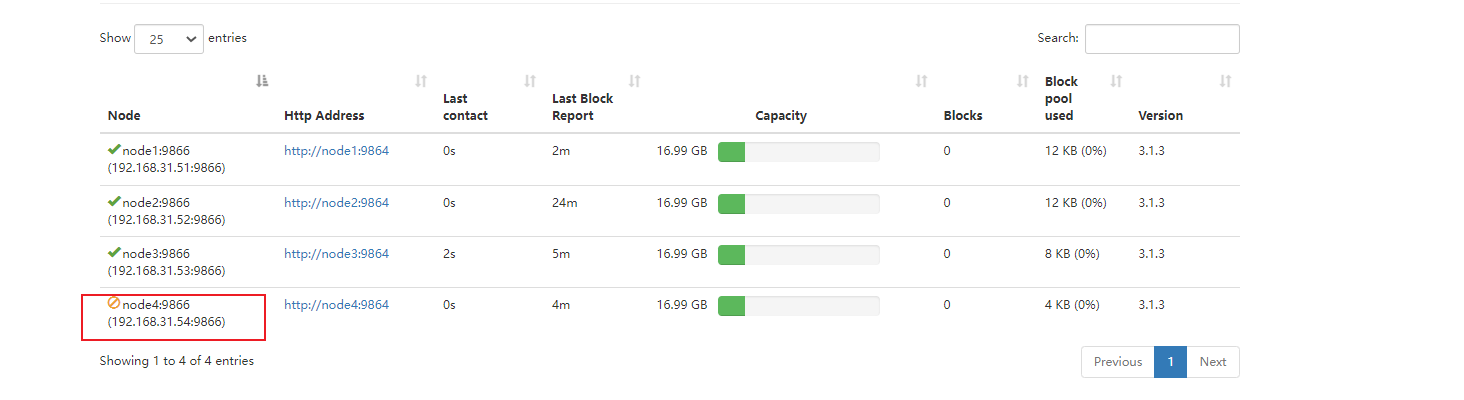Sort by the Last Block Report icon
The width and height of the screenshot is (1464, 400).
click(x=634, y=81)
